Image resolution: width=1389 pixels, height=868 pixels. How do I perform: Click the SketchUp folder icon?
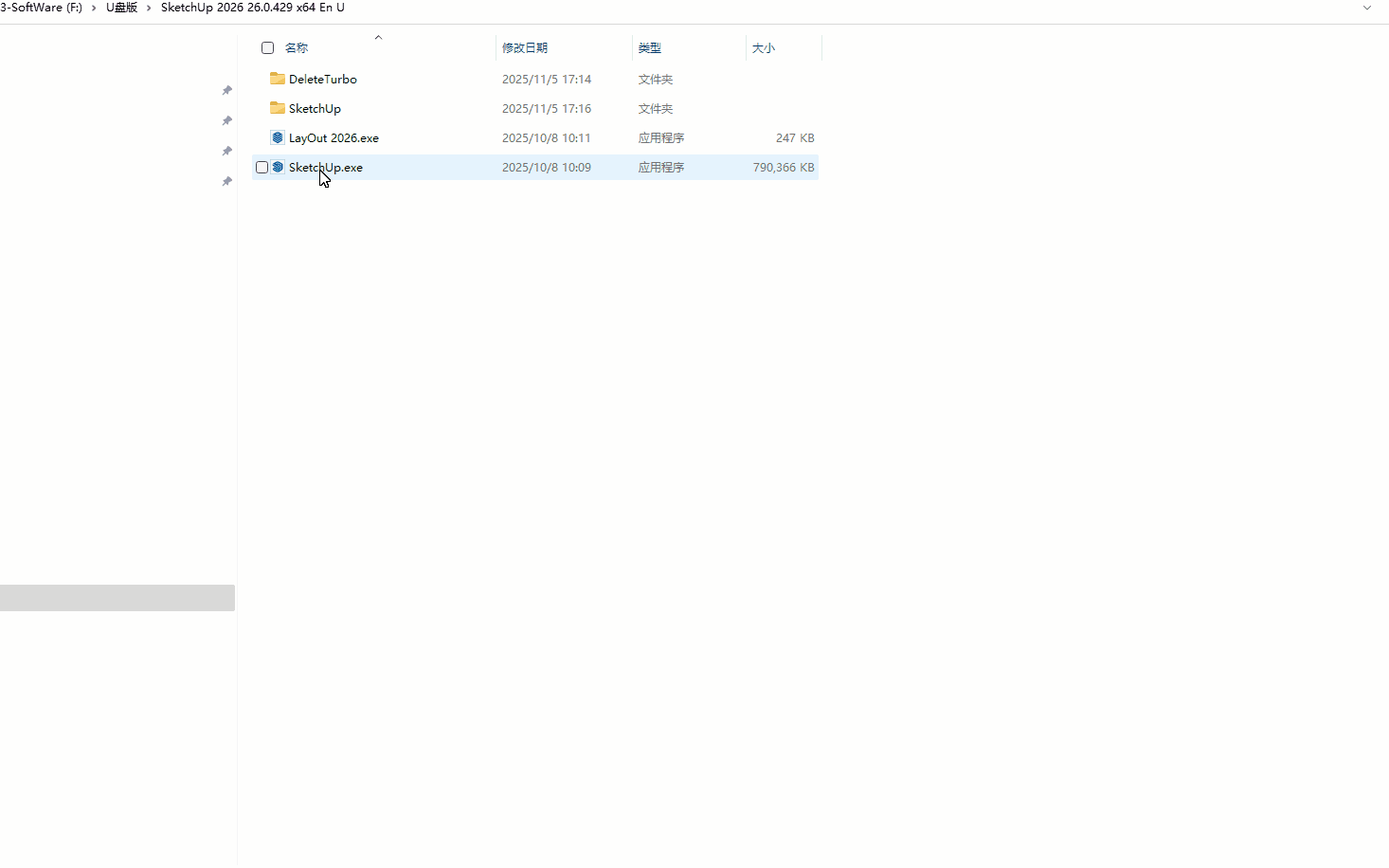[278, 108]
